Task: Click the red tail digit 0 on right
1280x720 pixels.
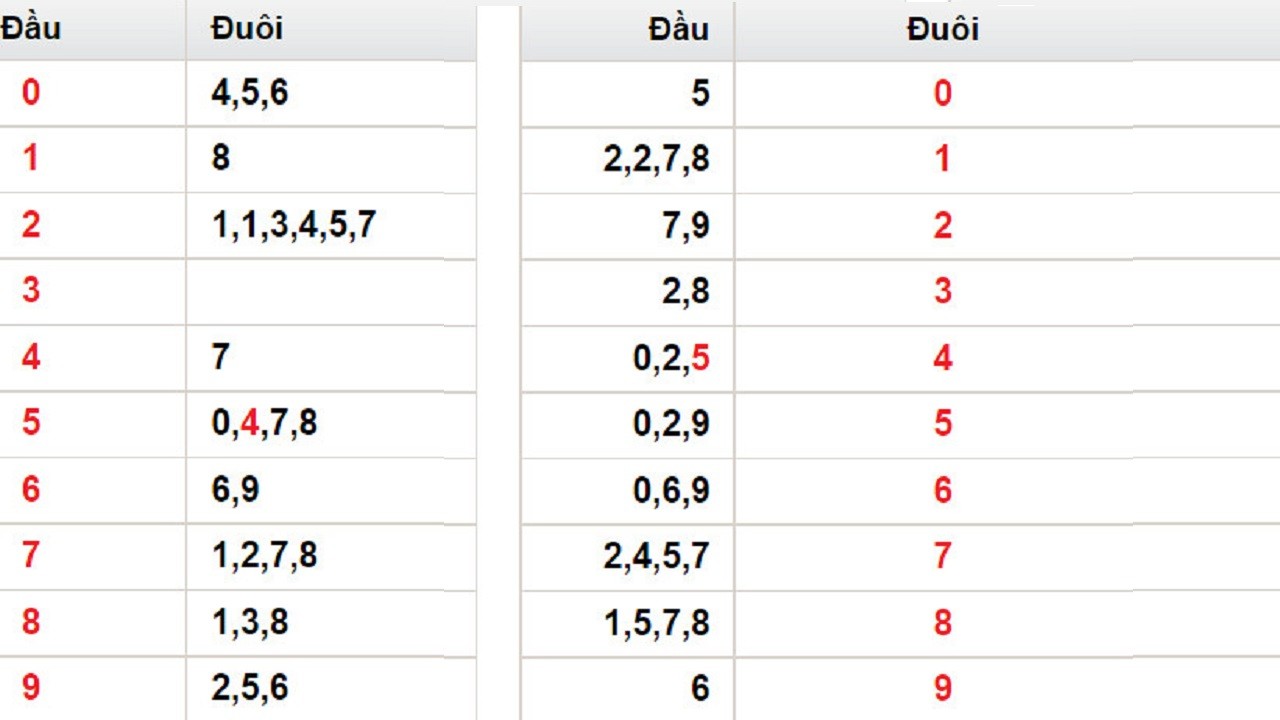Action: point(942,94)
